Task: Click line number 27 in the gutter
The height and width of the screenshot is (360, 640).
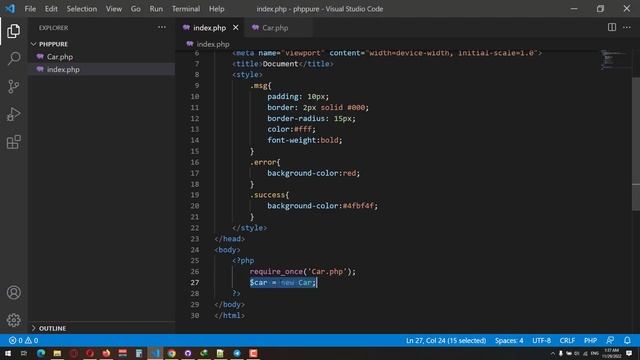Action: pyautogui.click(x=195, y=282)
